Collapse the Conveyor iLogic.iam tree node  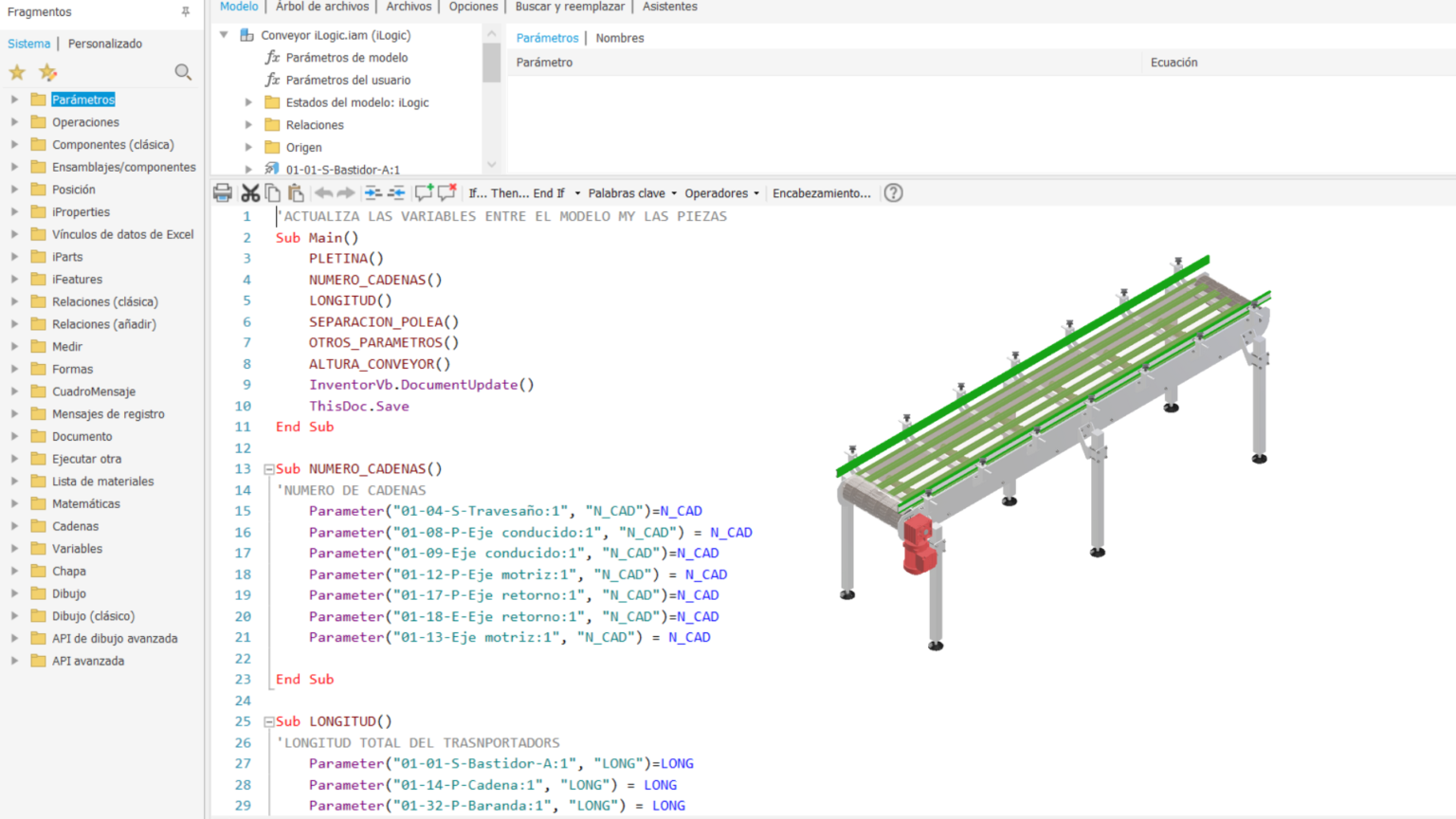pyautogui.click(x=224, y=34)
